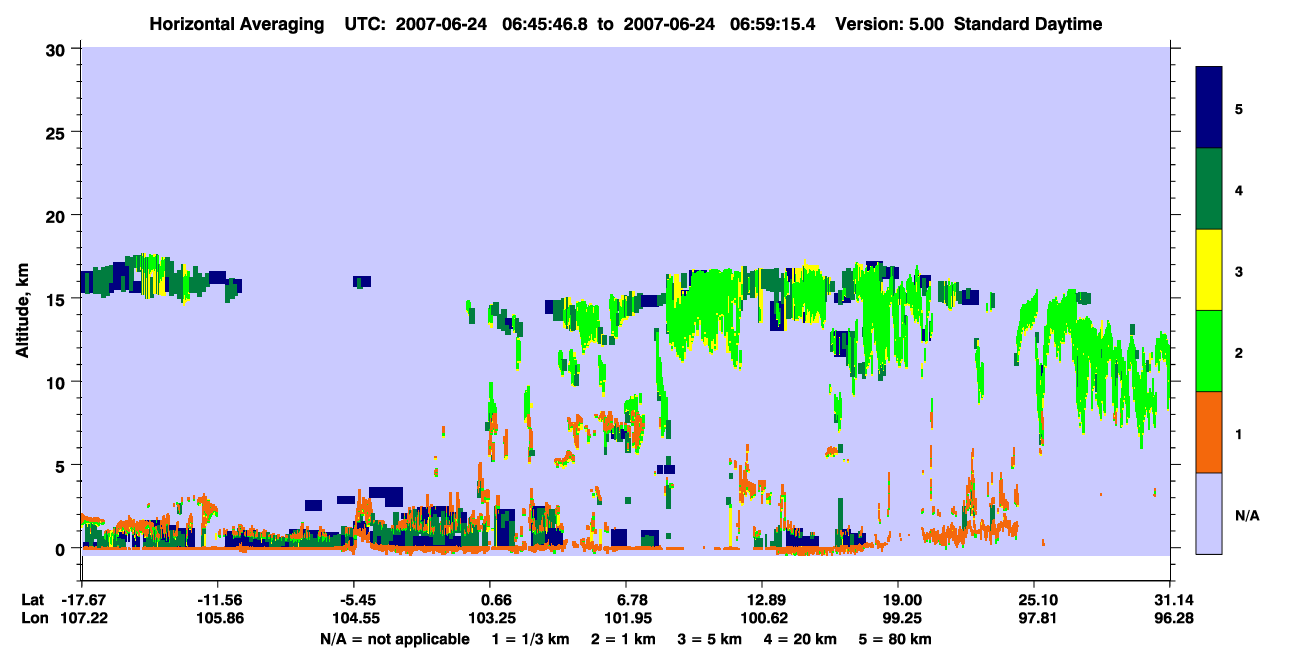Image resolution: width=1300 pixels, height=667 pixels.
Task: Click 'Standard Daytime' in the title
Action: (x=1028, y=24)
